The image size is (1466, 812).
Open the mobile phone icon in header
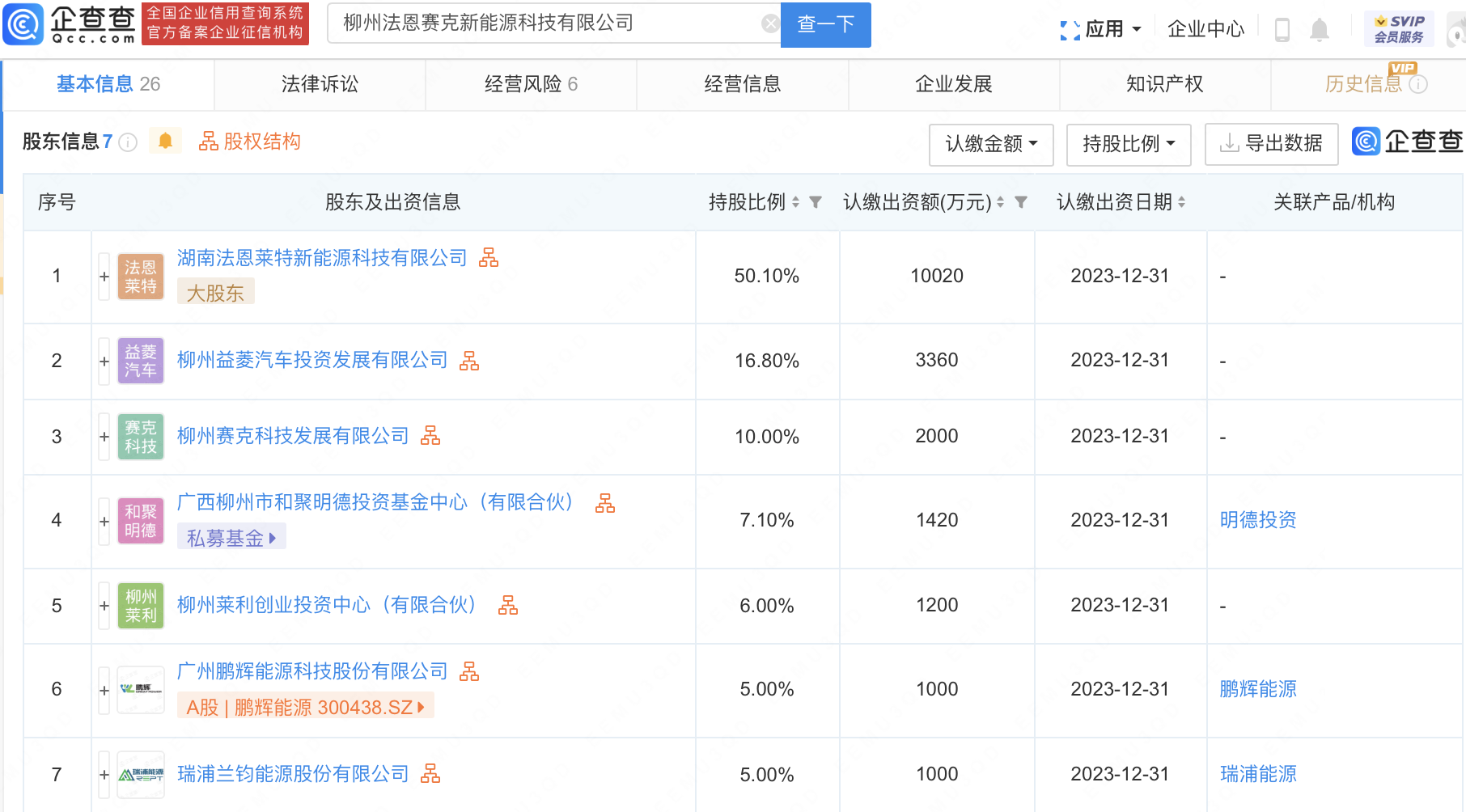1282,29
